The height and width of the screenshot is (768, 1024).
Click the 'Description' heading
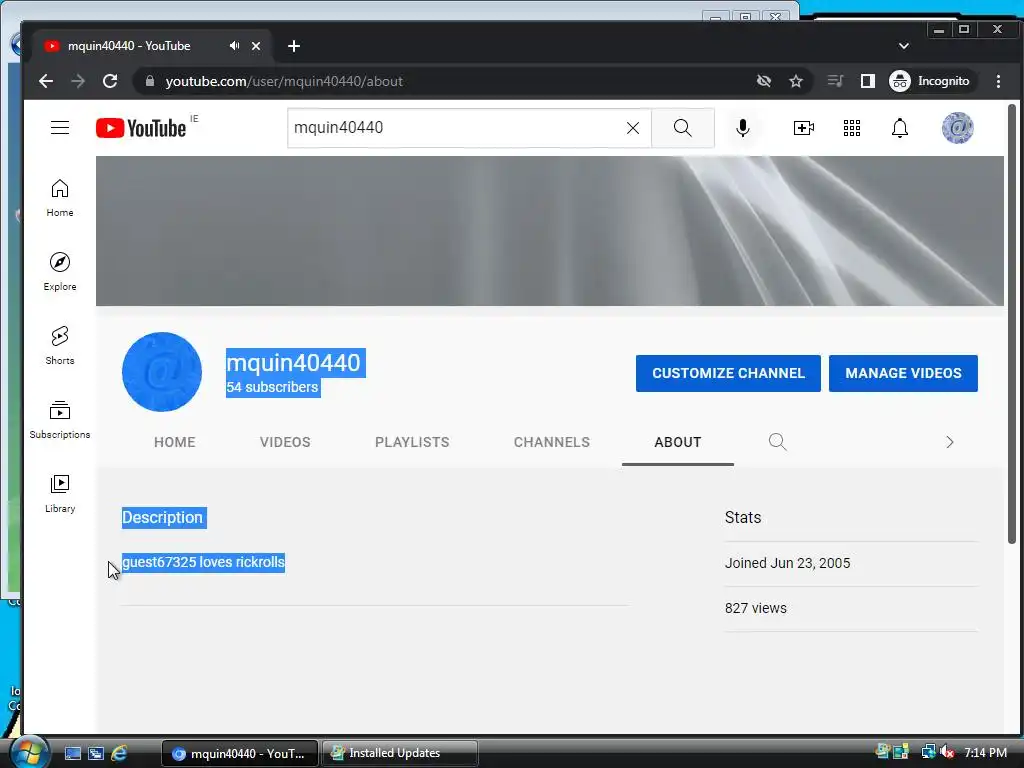coord(163,517)
